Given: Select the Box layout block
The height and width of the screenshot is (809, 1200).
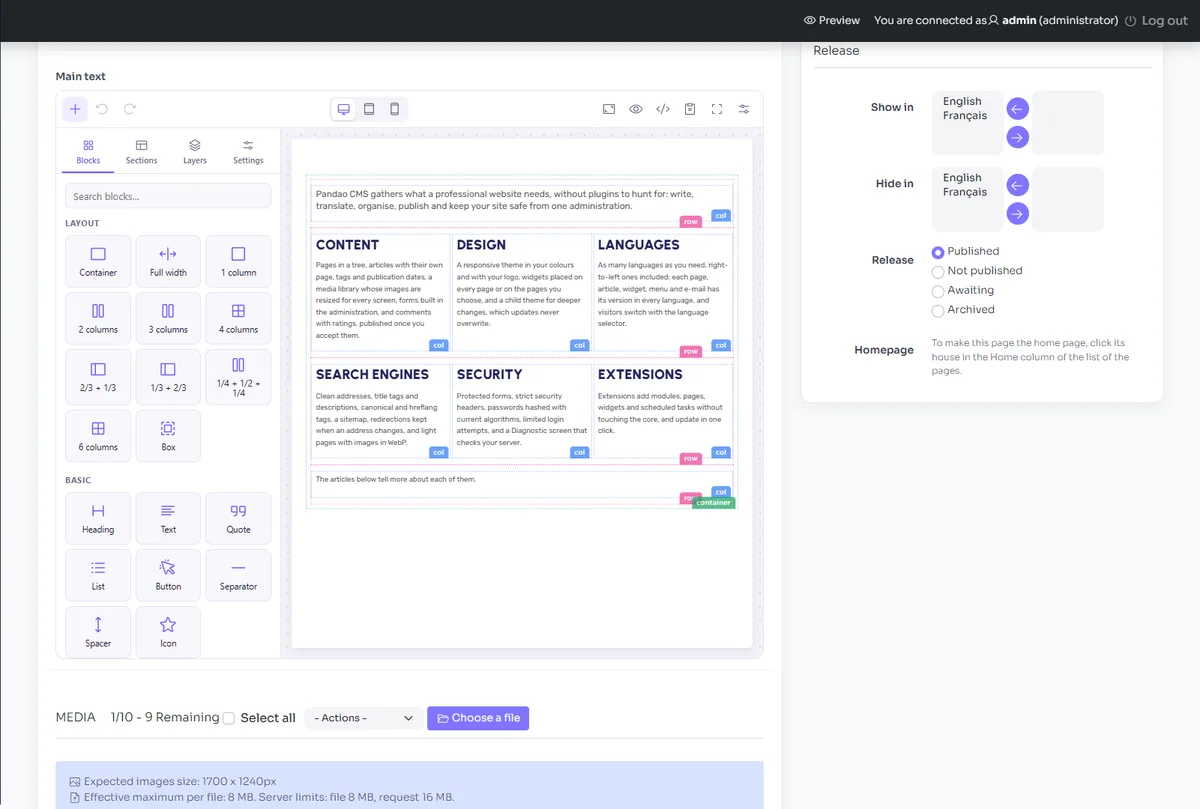Looking at the screenshot, I should [x=168, y=436].
